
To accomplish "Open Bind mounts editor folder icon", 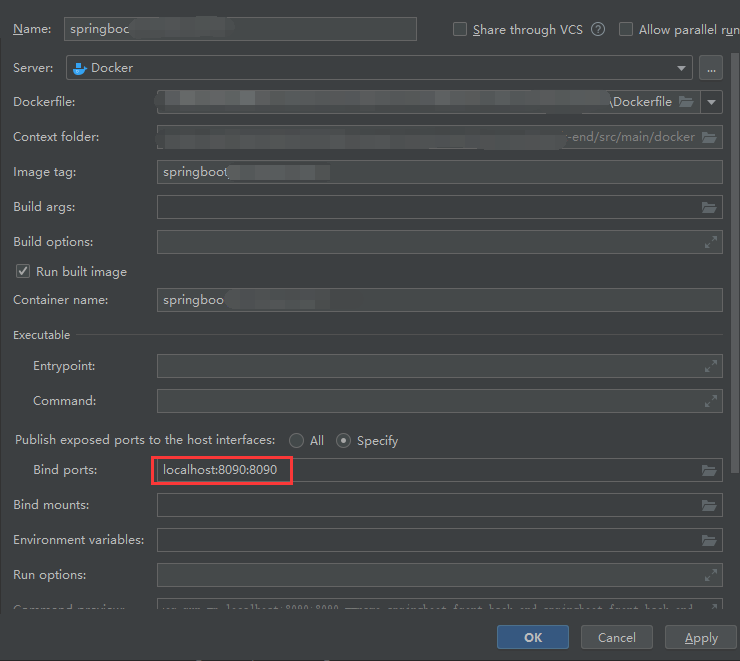I will pyautogui.click(x=709, y=505).
